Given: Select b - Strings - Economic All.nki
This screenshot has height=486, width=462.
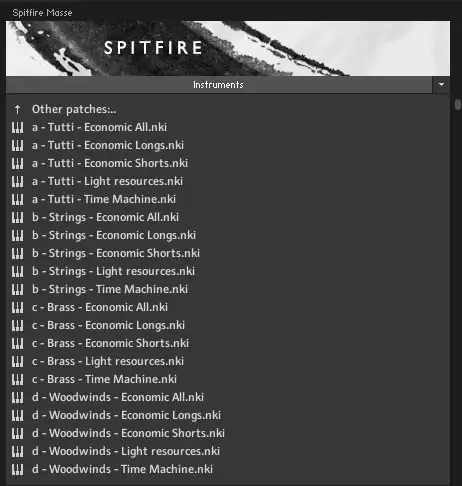Looking at the screenshot, I should click(105, 217).
